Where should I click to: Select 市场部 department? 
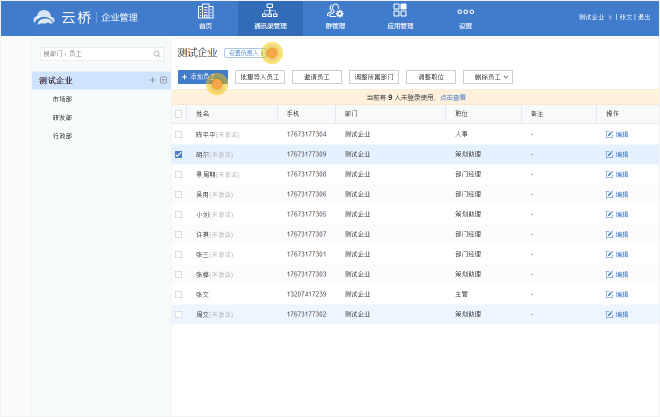coord(62,99)
